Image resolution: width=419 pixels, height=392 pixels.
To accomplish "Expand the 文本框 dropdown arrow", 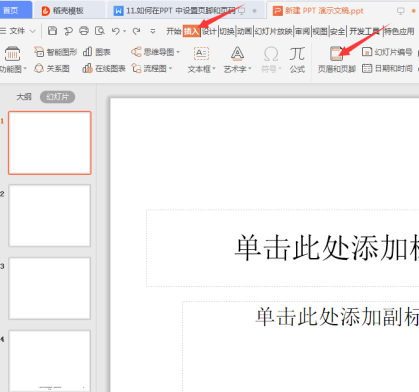I will tap(214, 69).
